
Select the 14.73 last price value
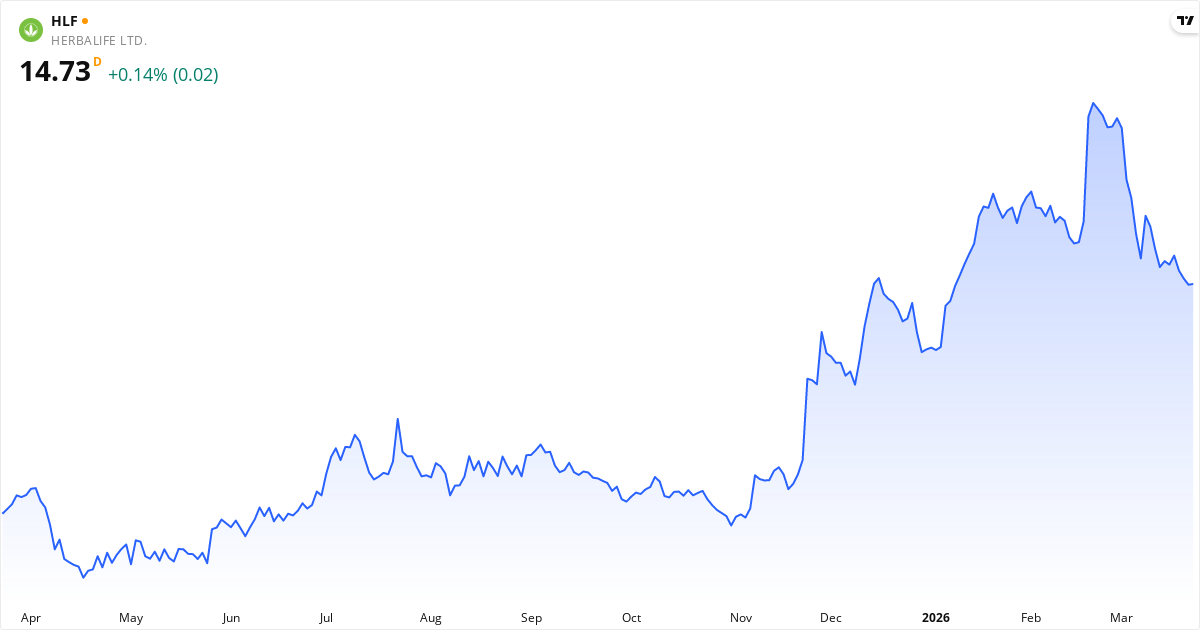click(x=55, y=73)
